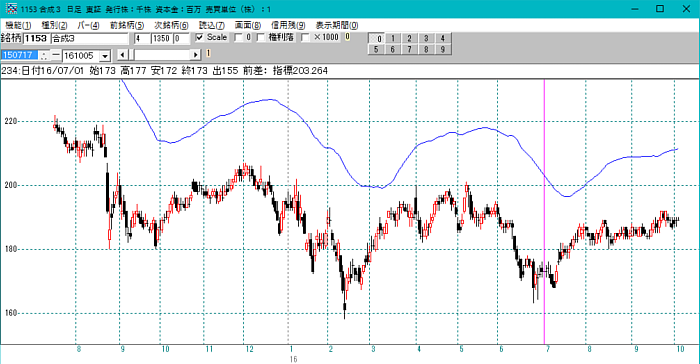Click the horizontal scrollbar track

pos(163,55)
